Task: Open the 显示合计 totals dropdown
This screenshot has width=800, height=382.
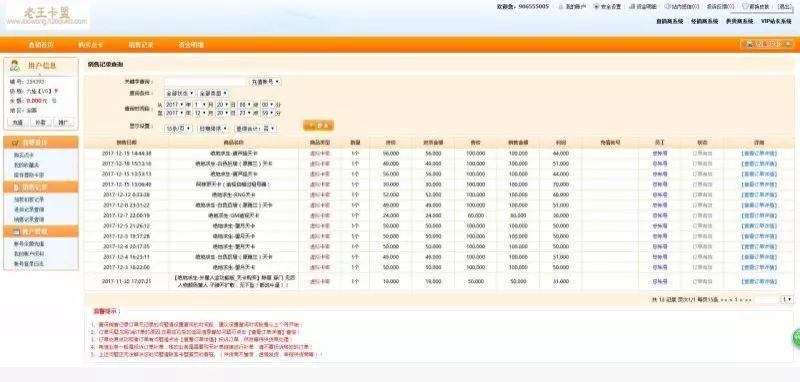Action: click(255, 129)
